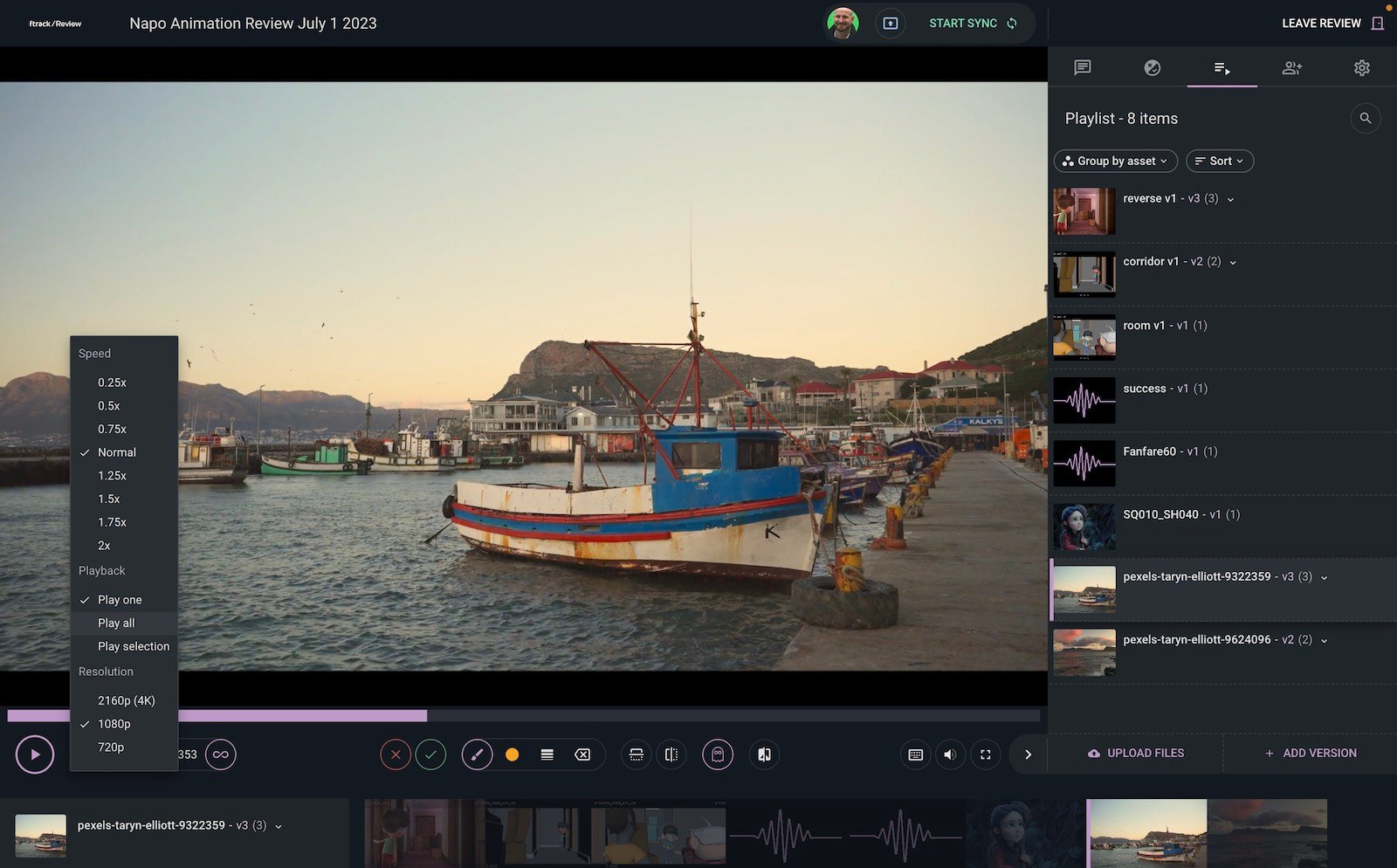Mute audio with the speaker button
The height and width of the screenshot is (868, 1397).
tap(950, 754)
